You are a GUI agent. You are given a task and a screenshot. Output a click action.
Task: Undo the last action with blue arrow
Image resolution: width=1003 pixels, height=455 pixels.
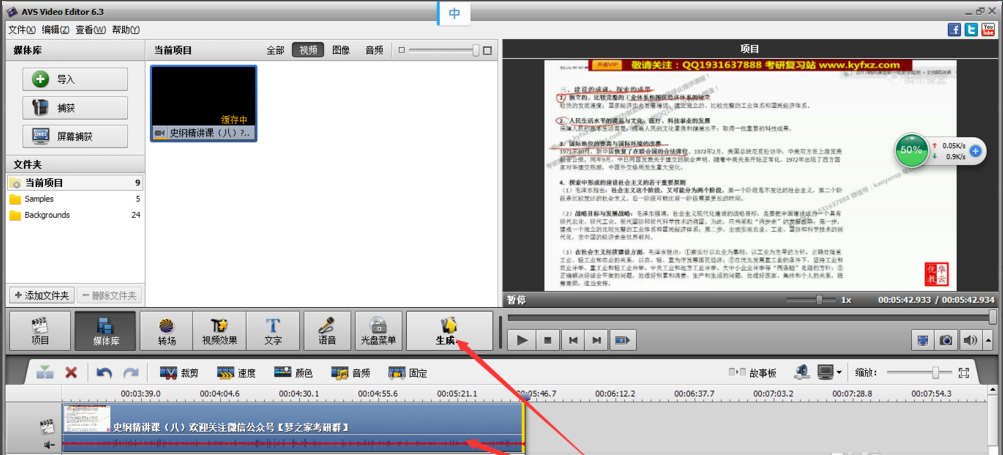point(104,372)
